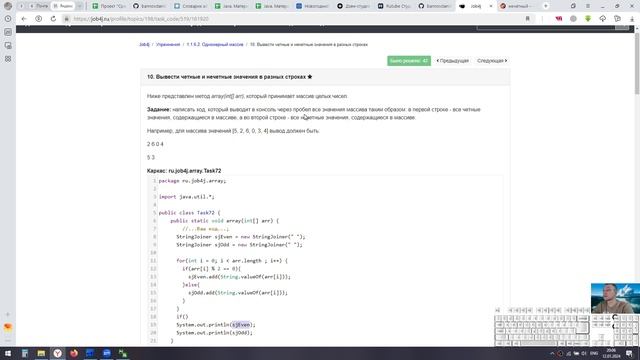Open Windows notification center icon
This screenshot has height=360, width=640.
pyautogui.click(x=629, y=353)
